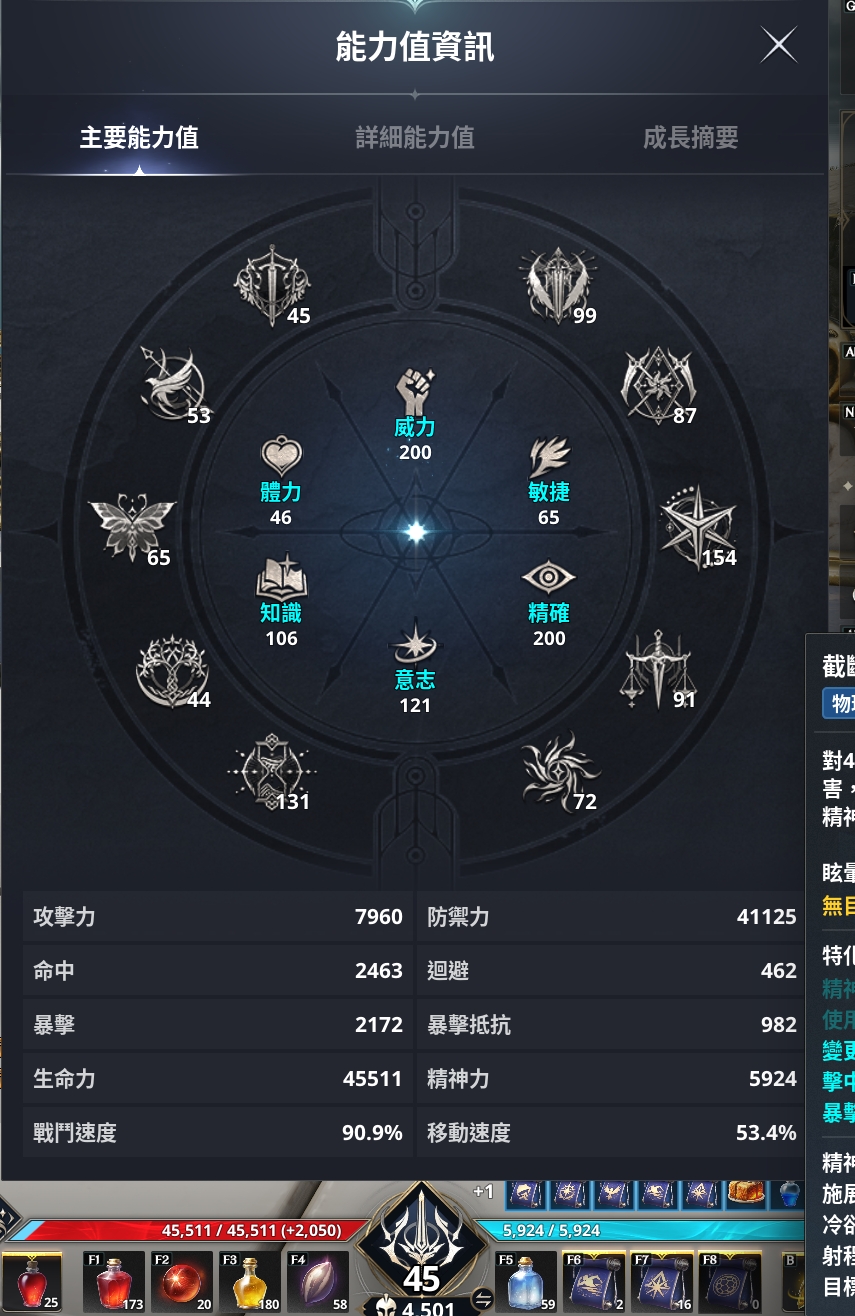The image size is (855, 1316).
Task: Open the 成長摘要 tab
Action: click(x=691, y=138)
